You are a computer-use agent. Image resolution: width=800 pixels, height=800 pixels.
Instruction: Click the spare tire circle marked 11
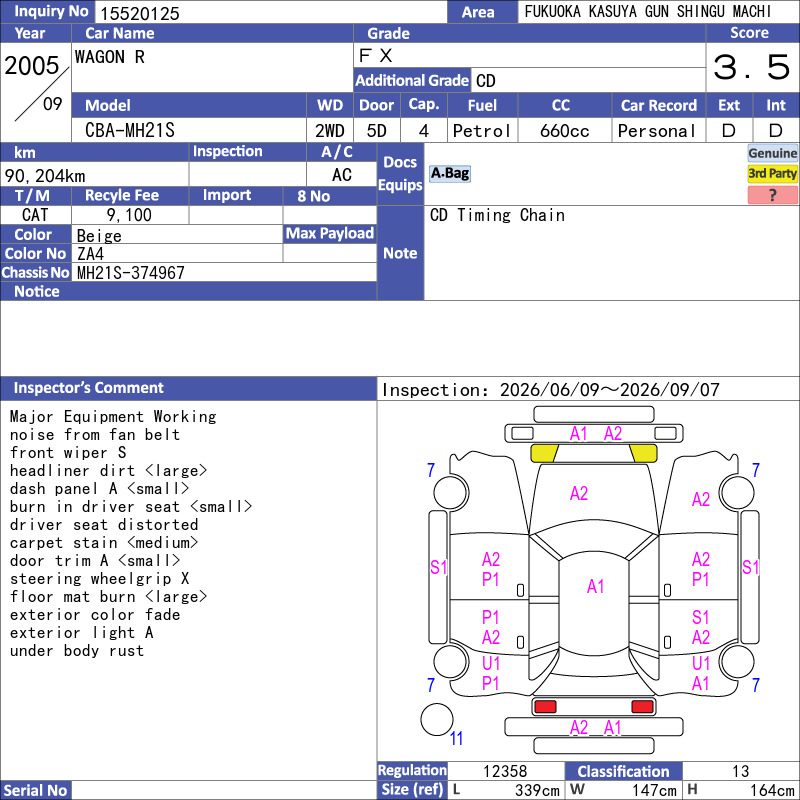pyautogui.click(x=437, y=719)
